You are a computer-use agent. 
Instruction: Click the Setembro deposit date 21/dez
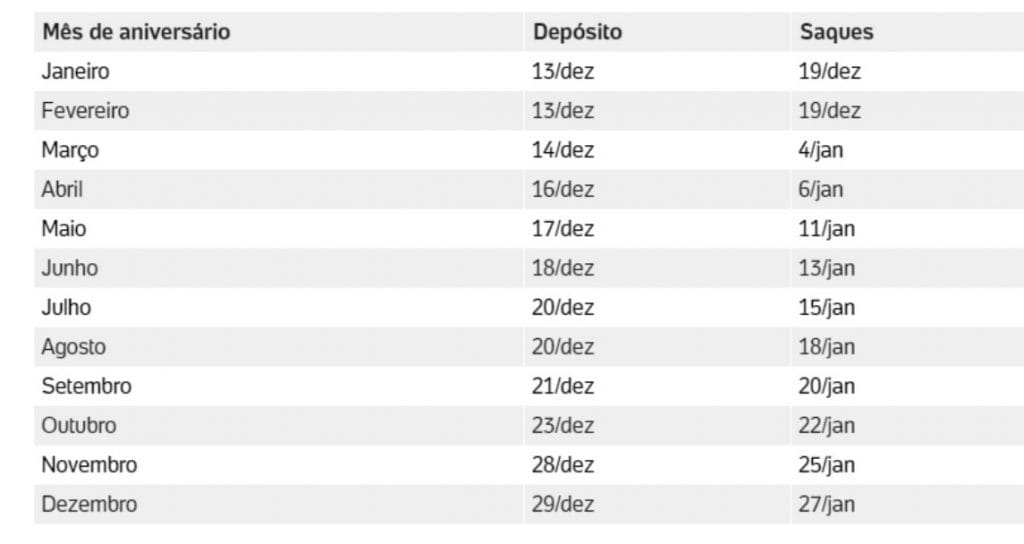(x=563, y=386)
